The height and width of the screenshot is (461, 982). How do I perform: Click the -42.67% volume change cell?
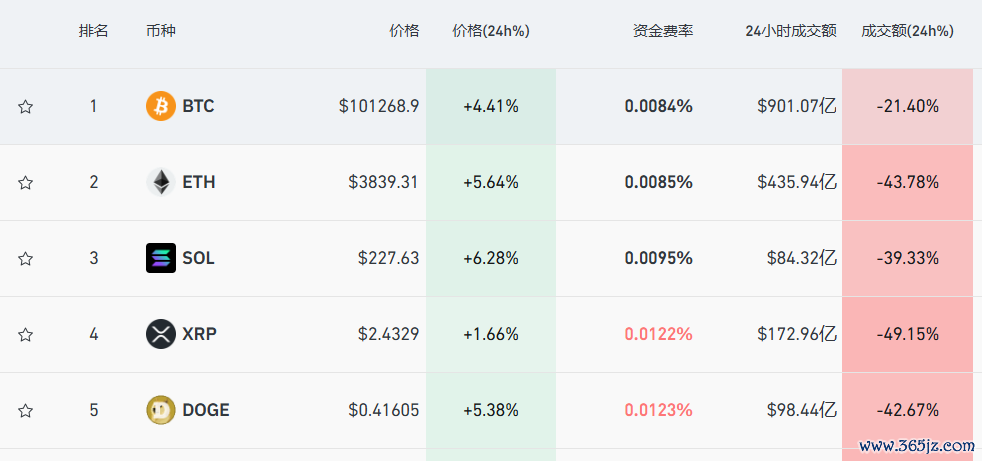tap(907, 410)
